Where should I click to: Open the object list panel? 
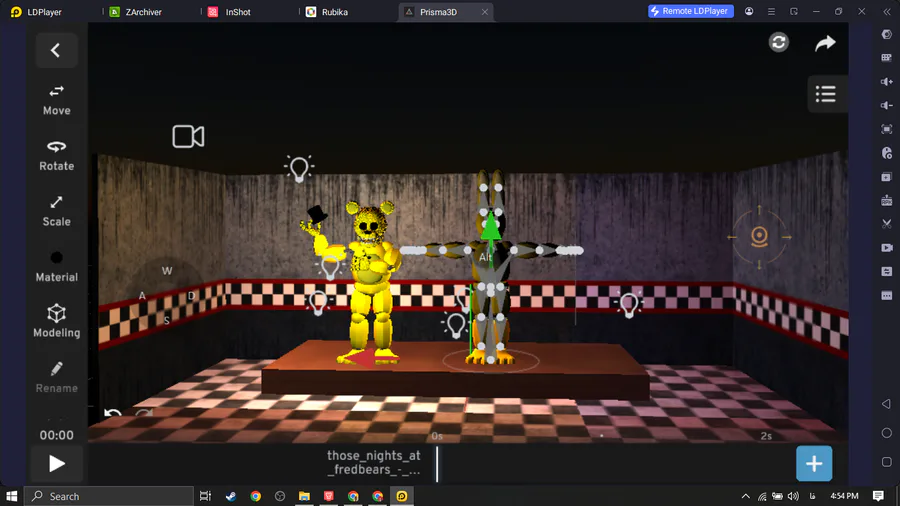[825, 94]
